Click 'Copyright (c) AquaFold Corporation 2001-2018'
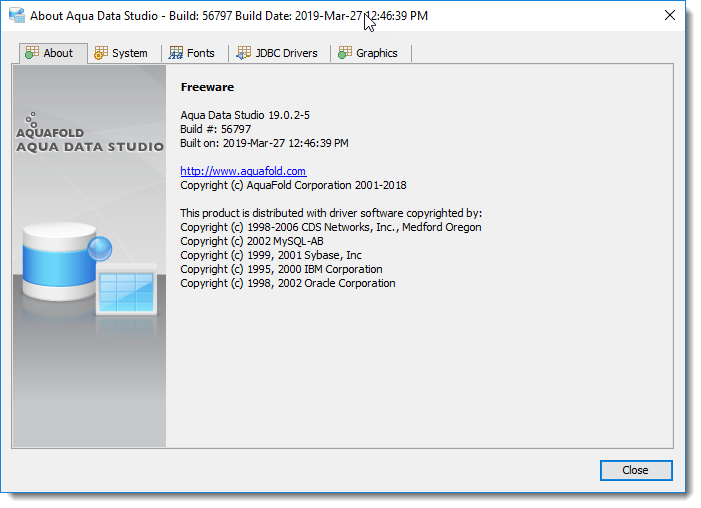701x508 pixels. [293, 185]
